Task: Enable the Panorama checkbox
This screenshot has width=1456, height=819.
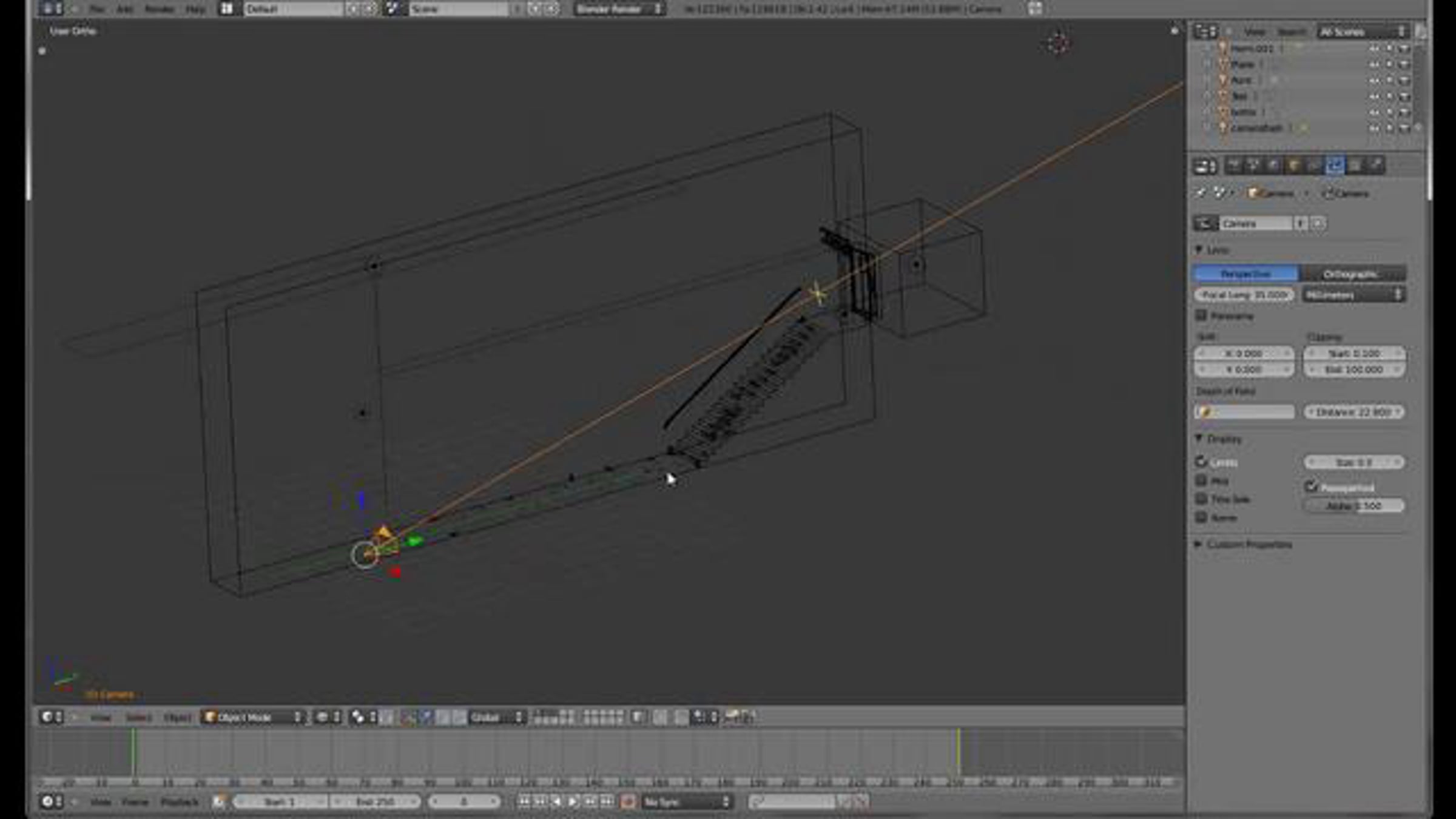Action: pos(1201,315)
